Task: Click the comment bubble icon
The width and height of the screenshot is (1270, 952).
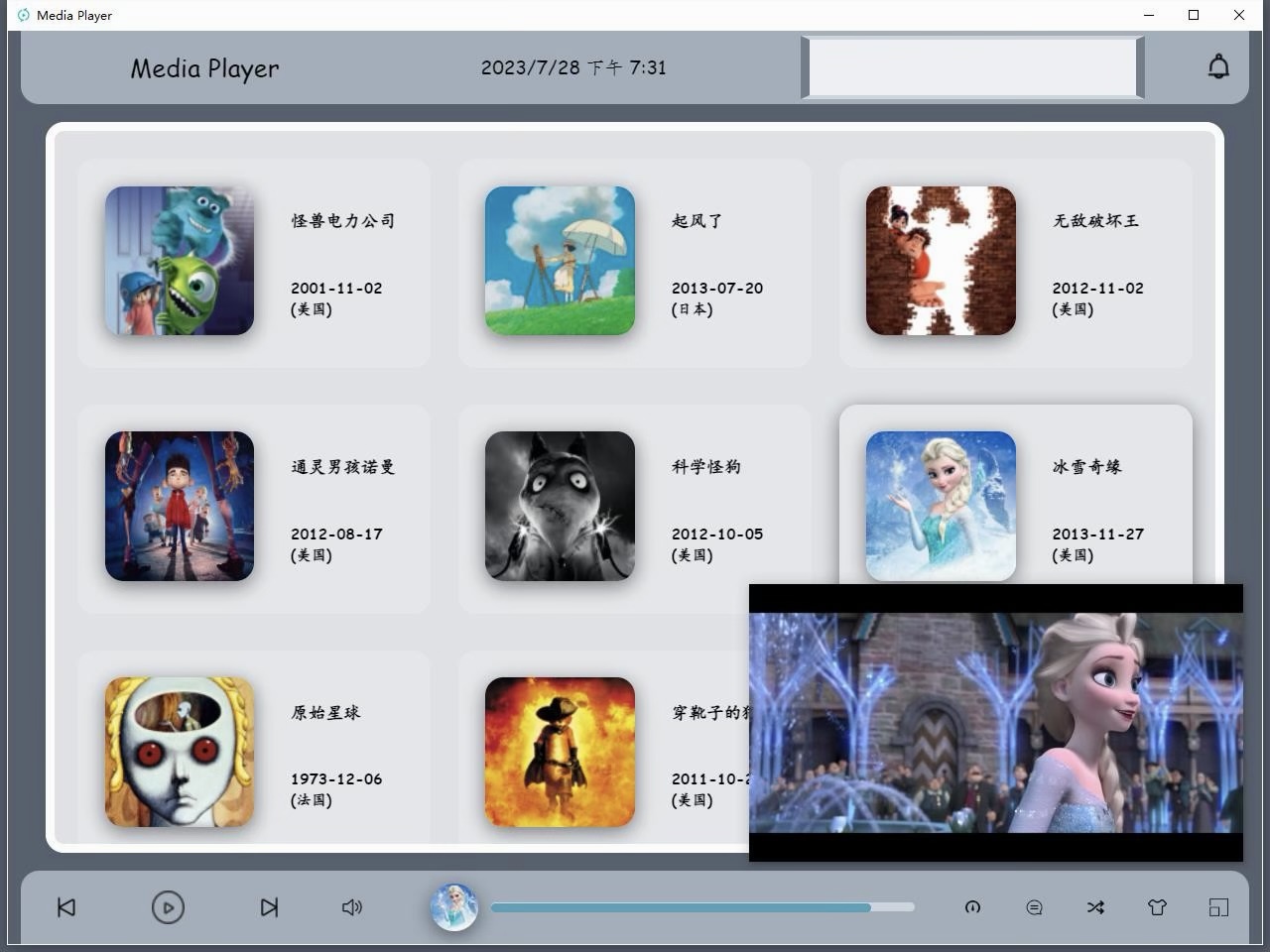Action: click(x=1034, y=907)
